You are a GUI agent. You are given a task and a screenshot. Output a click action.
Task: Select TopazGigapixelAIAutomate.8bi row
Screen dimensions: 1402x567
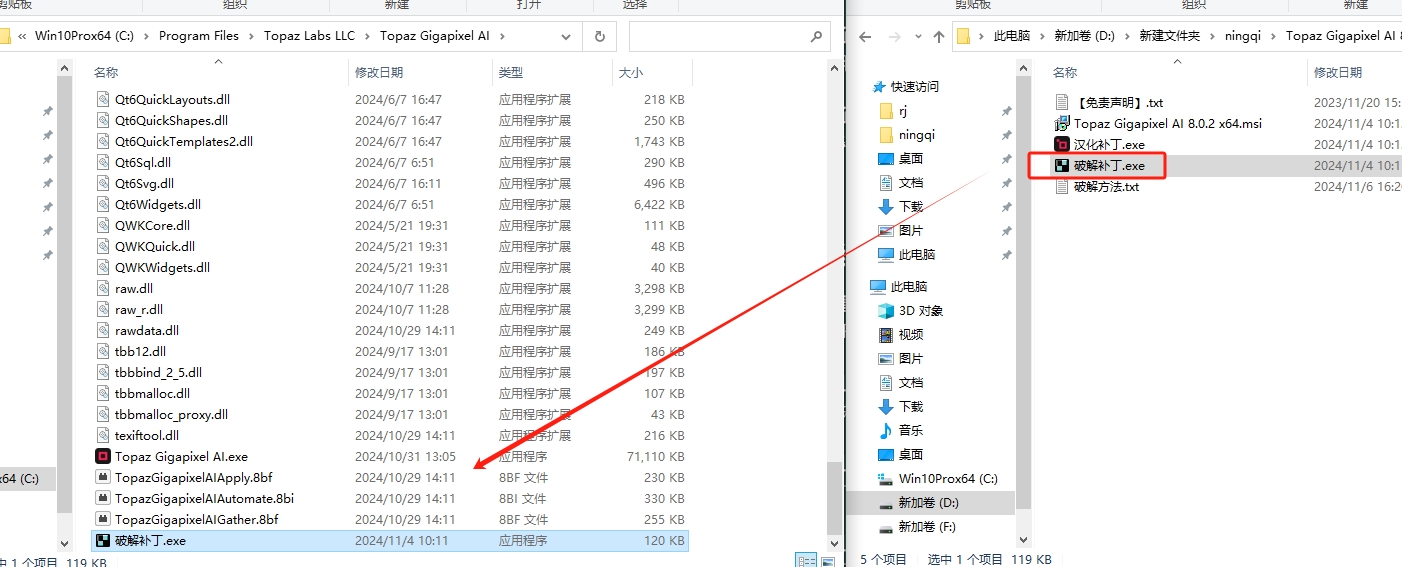390,499
